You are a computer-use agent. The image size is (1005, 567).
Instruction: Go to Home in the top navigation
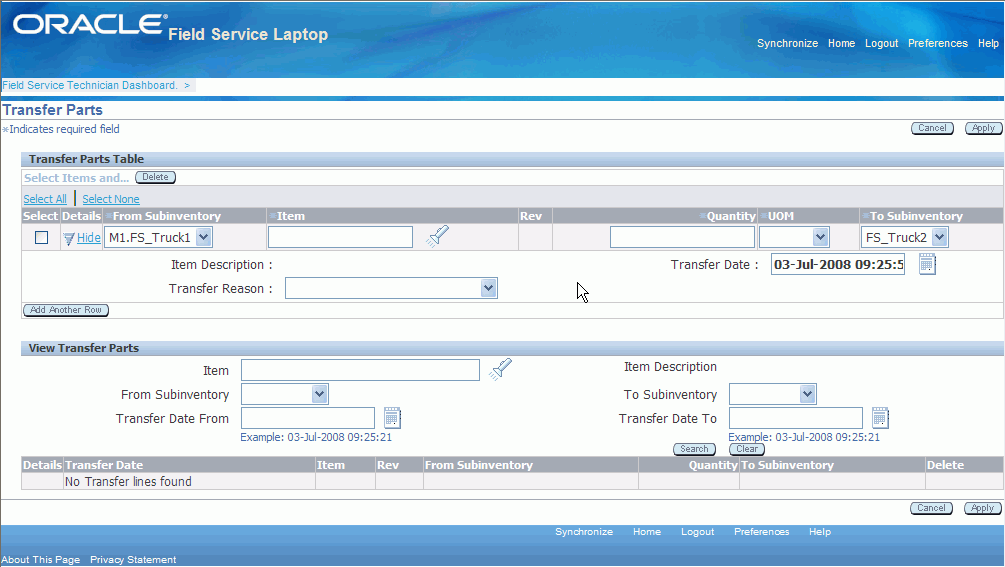pos(841,43)
